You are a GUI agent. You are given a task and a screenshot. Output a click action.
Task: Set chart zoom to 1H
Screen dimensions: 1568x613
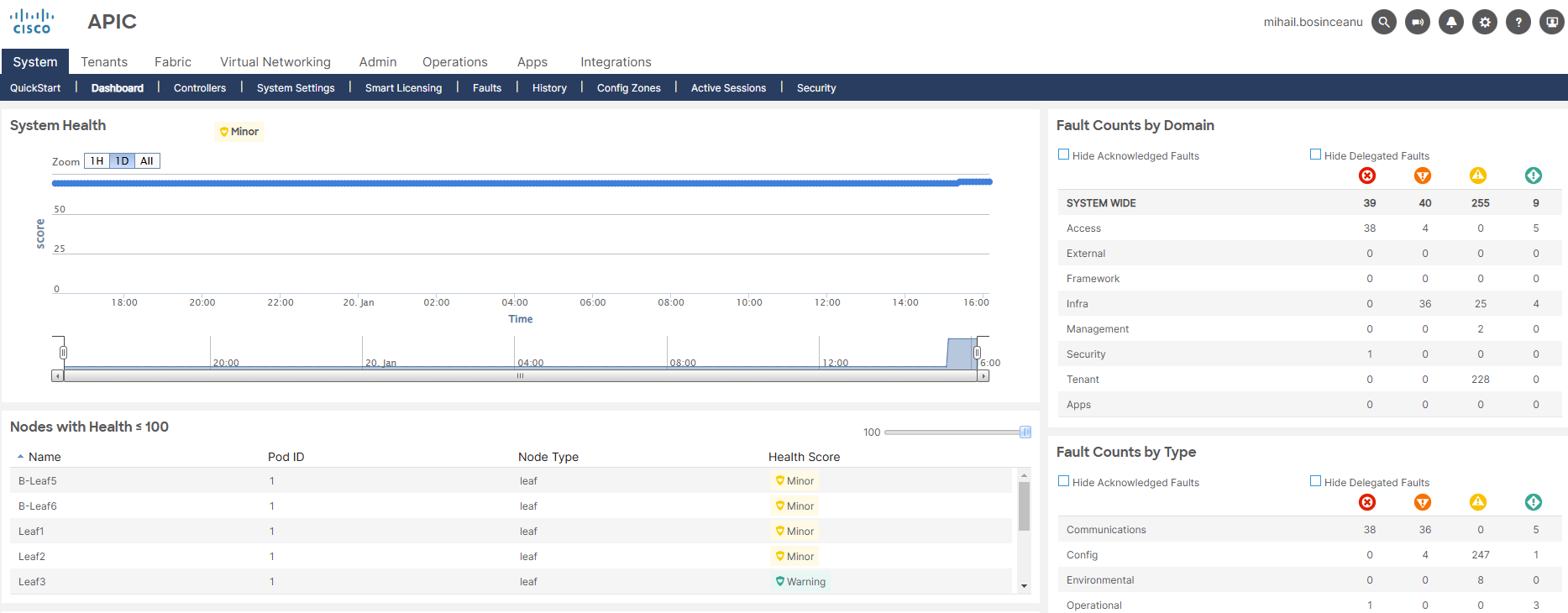(x=97, y=161)
